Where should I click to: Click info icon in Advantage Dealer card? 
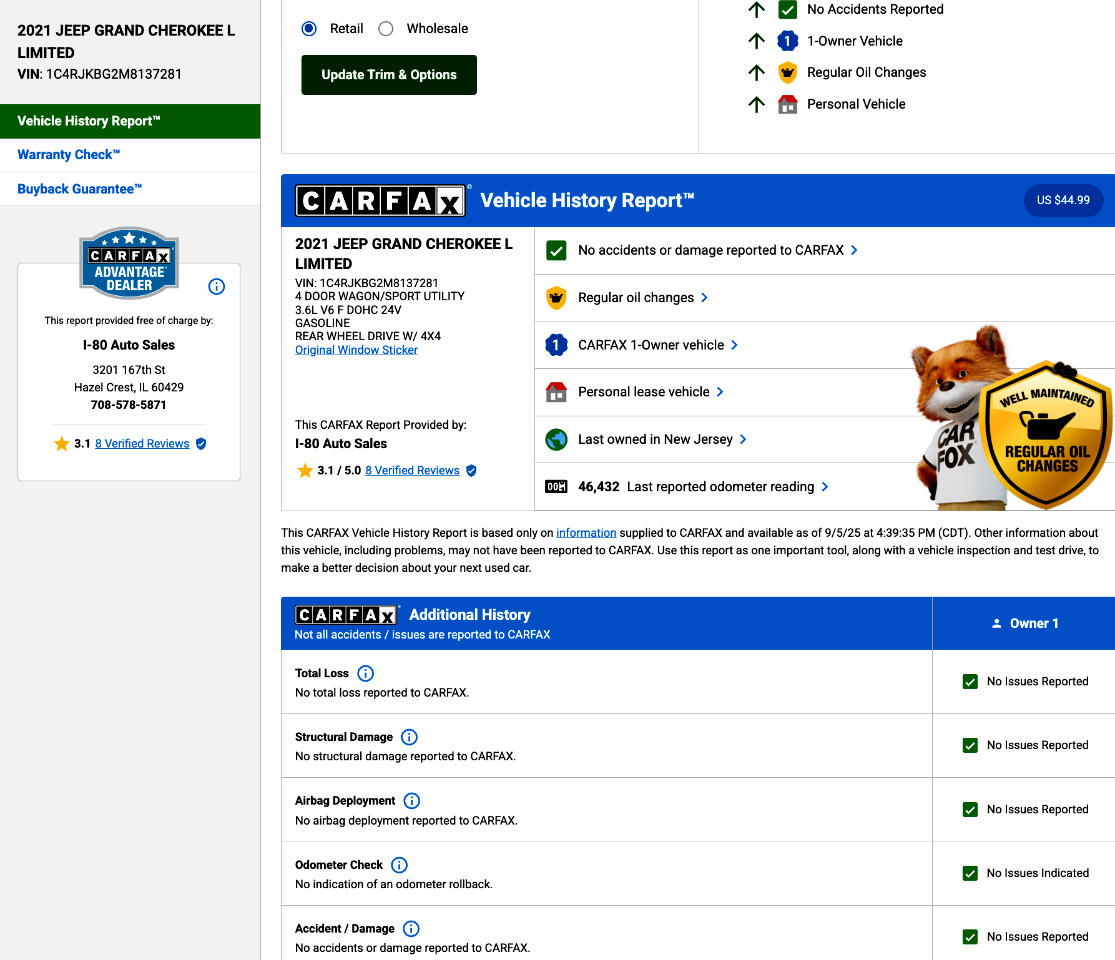(216, 287)
